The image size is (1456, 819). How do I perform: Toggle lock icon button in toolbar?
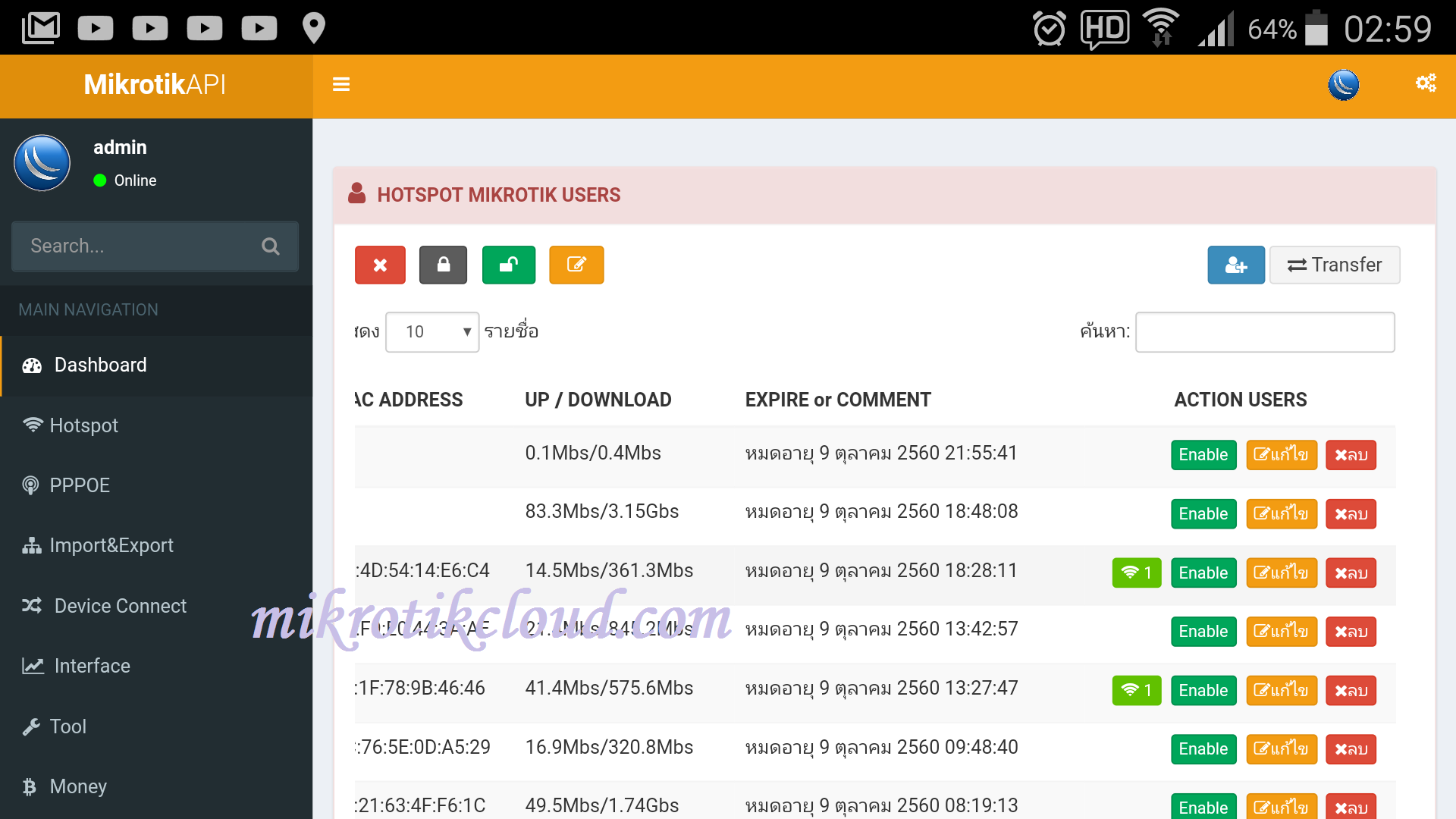(x=444, y=264)
